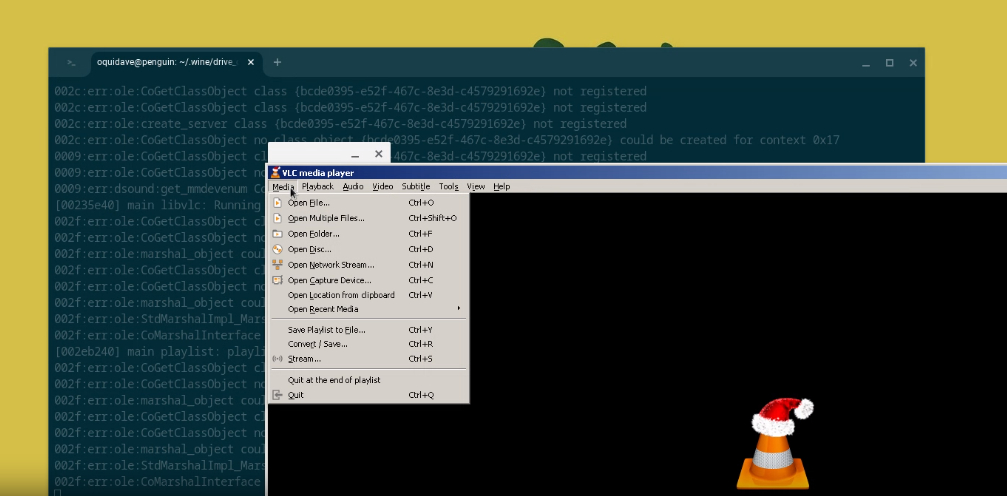Choose Open Capture Device... entry

[368, 280]
